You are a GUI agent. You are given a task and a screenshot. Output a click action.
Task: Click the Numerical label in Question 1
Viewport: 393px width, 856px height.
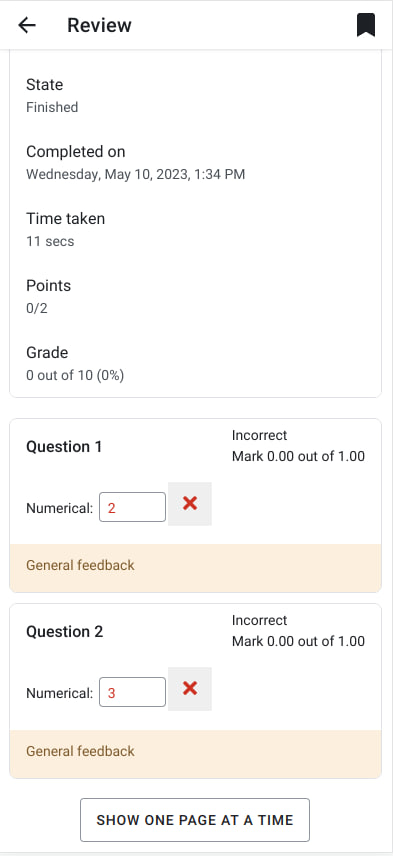pos(60,508)
